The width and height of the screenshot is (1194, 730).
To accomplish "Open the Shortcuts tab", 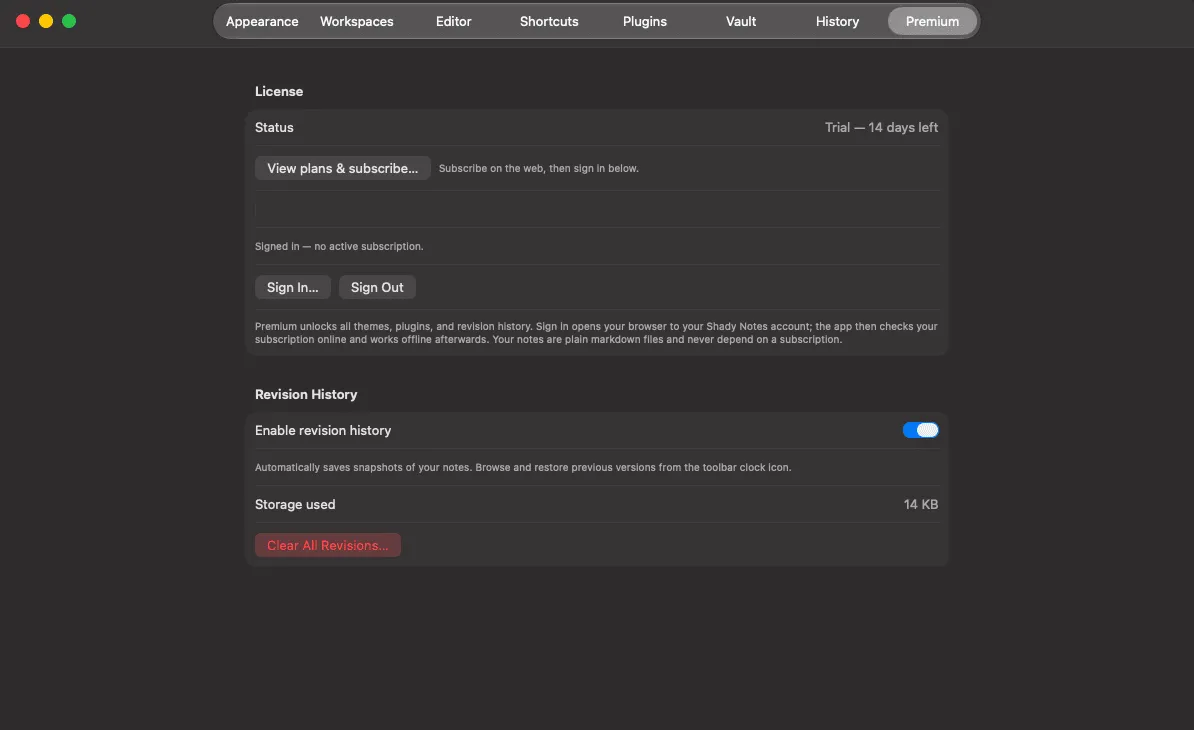I will [x=549, y=21].
